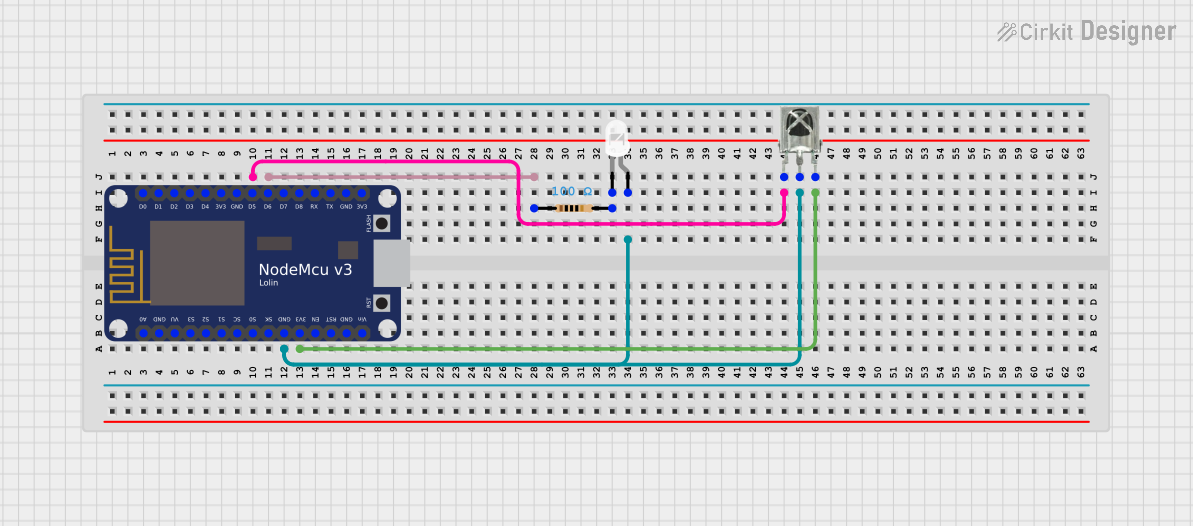Click the FLASH button on the NodeMcu board
Image resolution: width=1193 pixels, height=526 pixels.
pyautogui.click(x=381, y=224)
